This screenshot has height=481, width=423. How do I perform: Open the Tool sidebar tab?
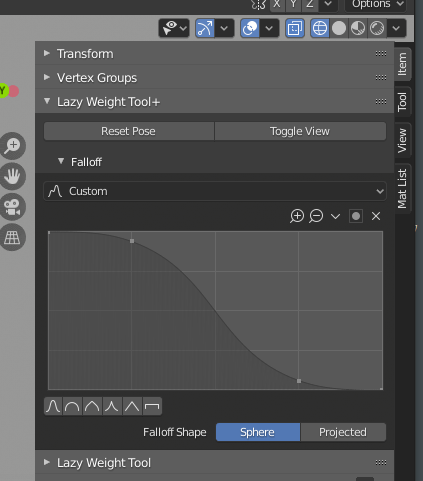(x=403, y=102)
